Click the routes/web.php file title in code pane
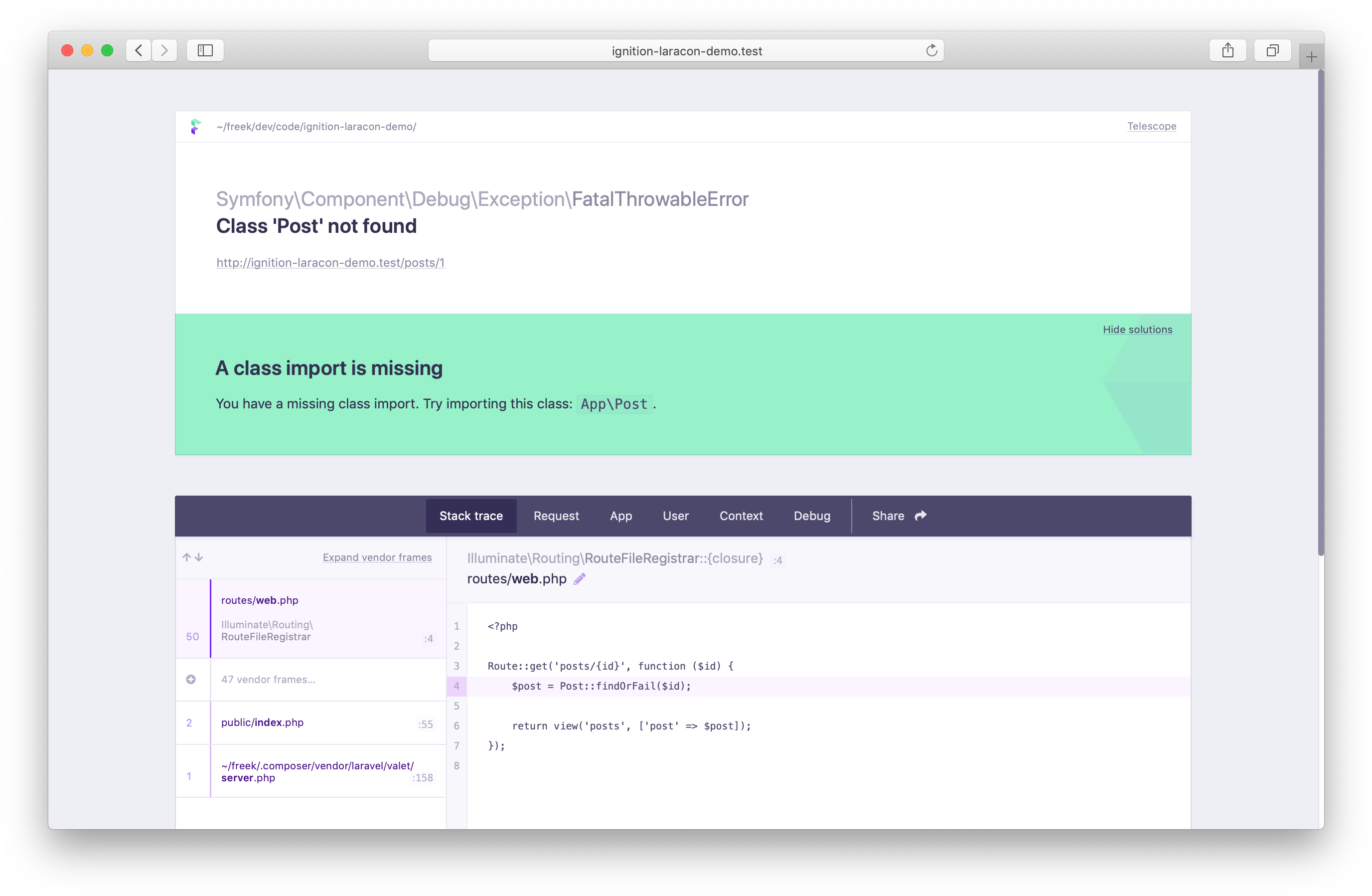 tap(516, 579)
